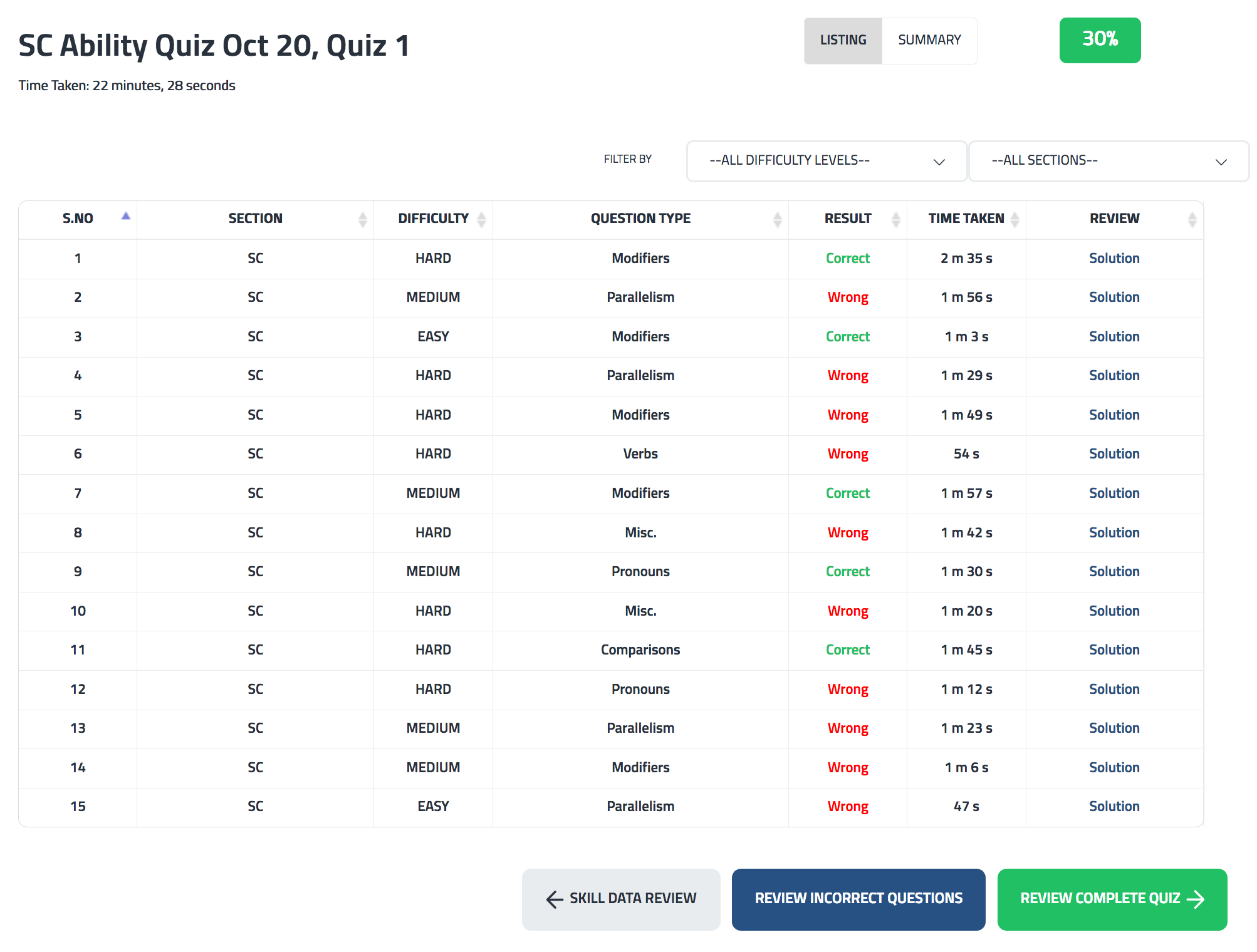Viewport: 1257px width, 952px height.
Task: Sort table by S.NO arrow icon
Action: click(x=125, y=216)
